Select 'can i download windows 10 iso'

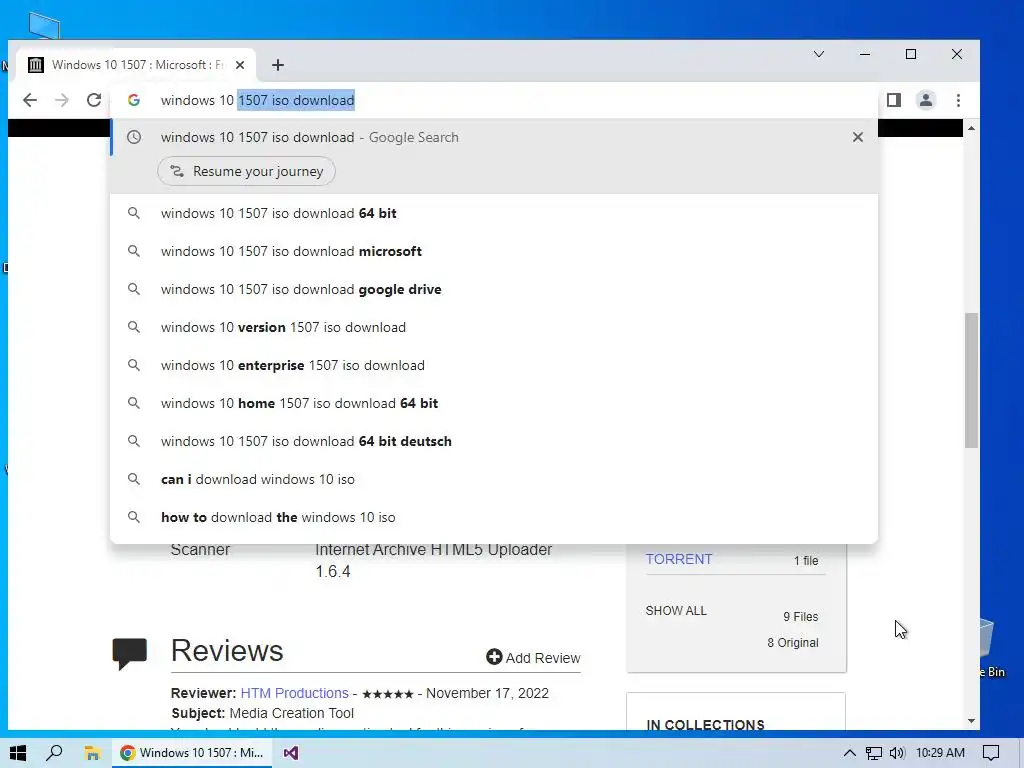494,479
